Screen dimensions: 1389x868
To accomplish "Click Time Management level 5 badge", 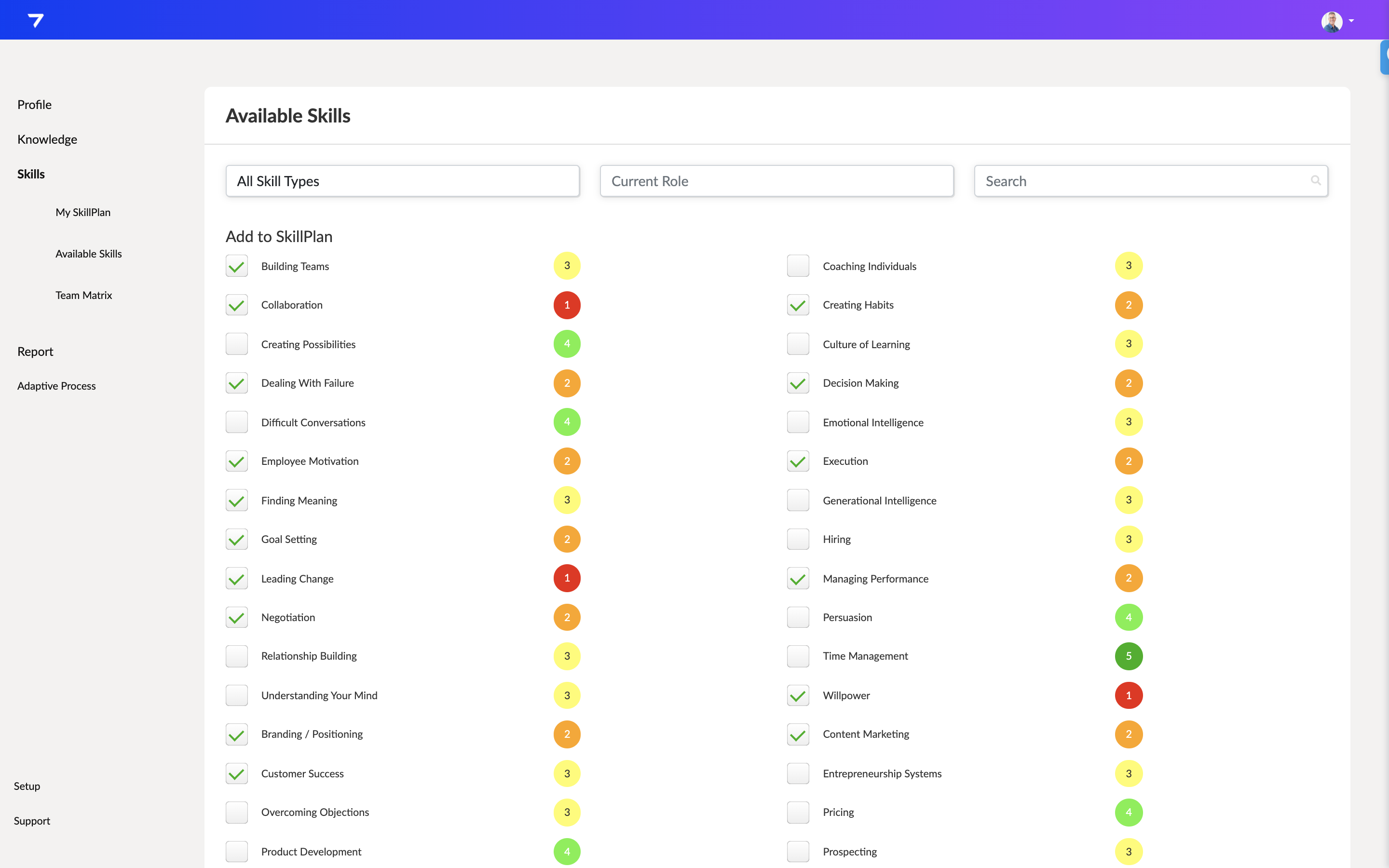I will coord(1128,656).
